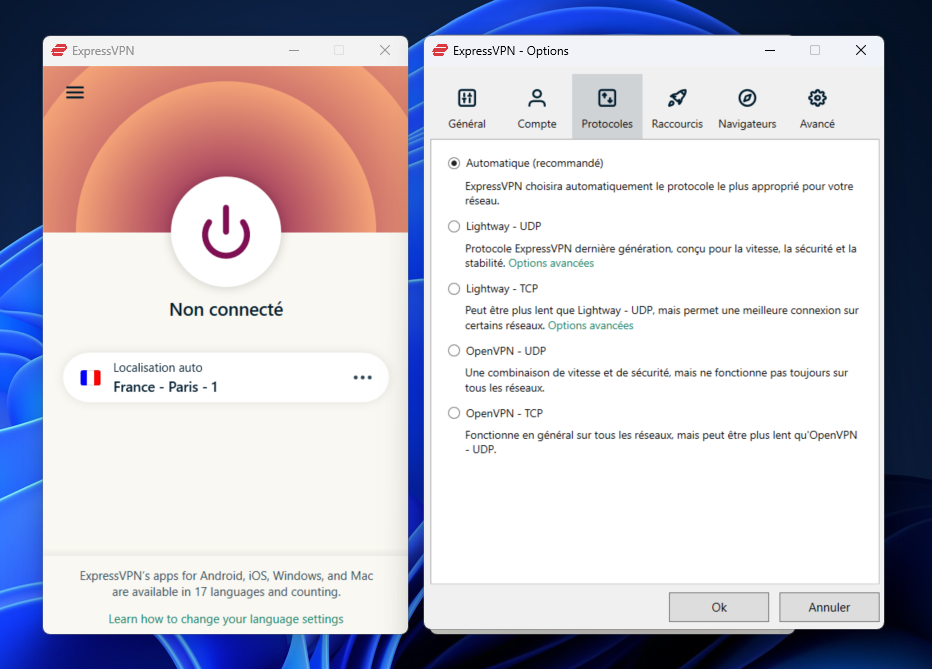932x669 pixels.
Task: Click the France flag icon
Action: pyautogui.click(x=90, y=377)
